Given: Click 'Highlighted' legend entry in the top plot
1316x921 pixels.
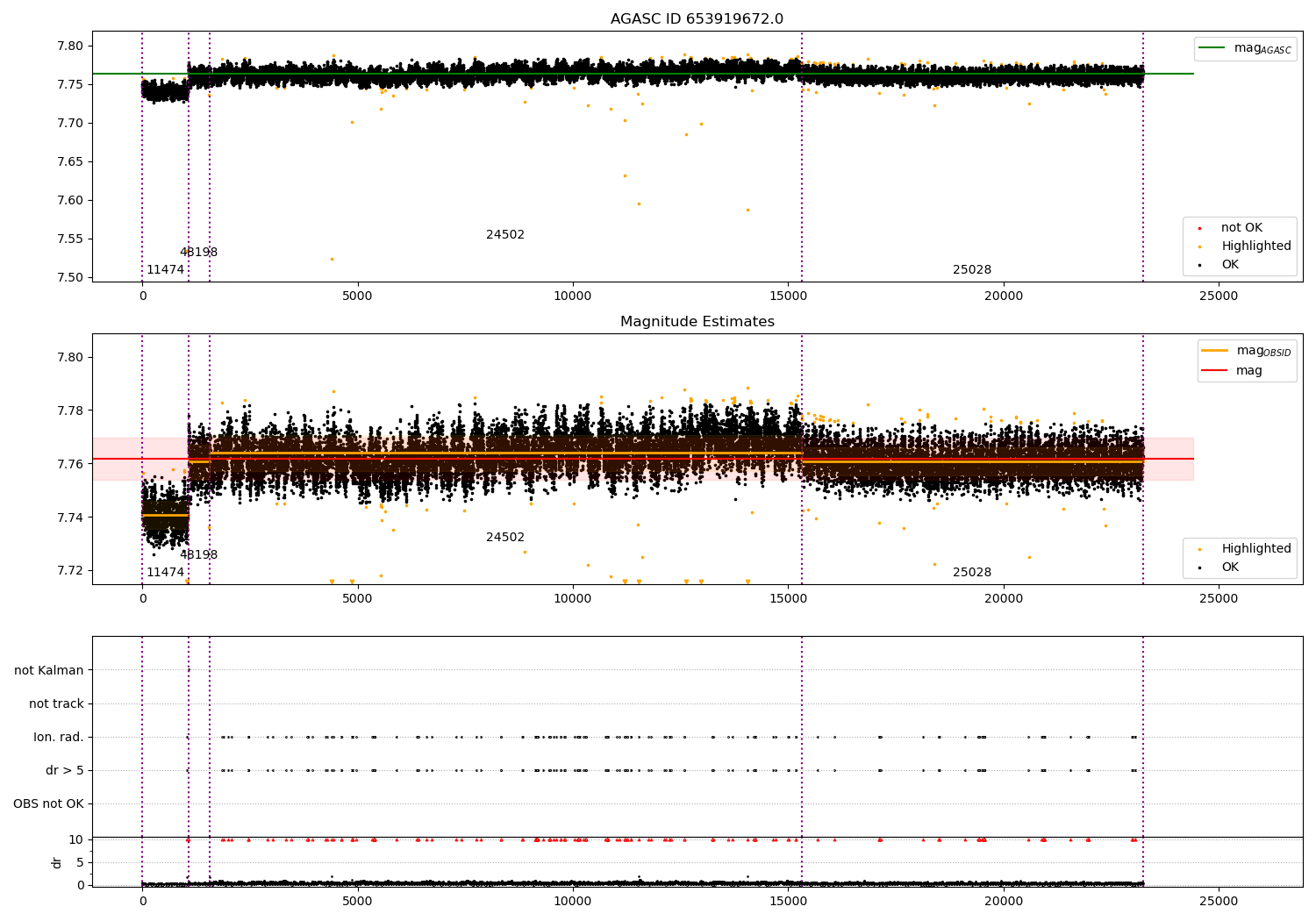Looking at the screenshot, I should pos(1256,246).
